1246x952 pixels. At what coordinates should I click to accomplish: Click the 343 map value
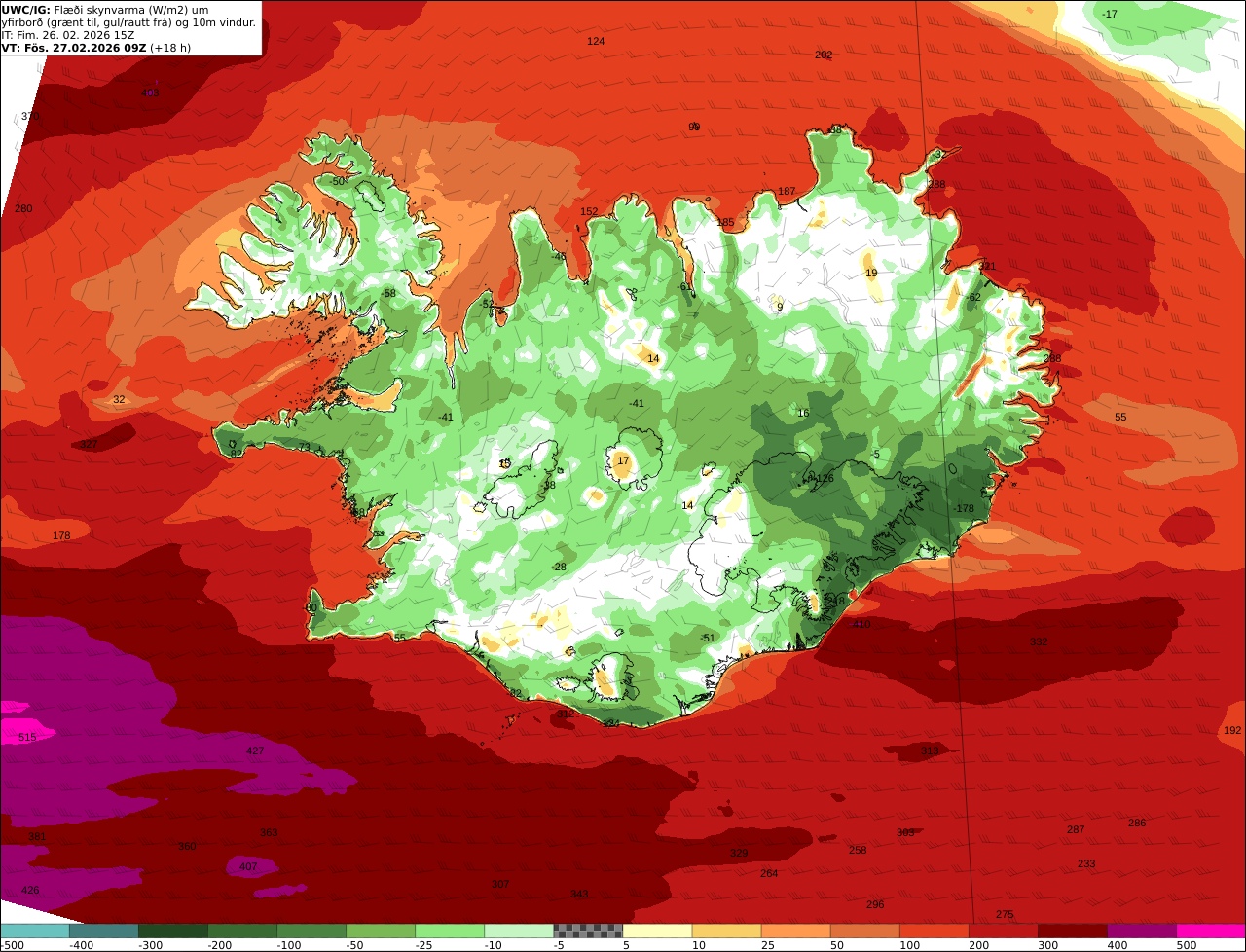point(579,894)
